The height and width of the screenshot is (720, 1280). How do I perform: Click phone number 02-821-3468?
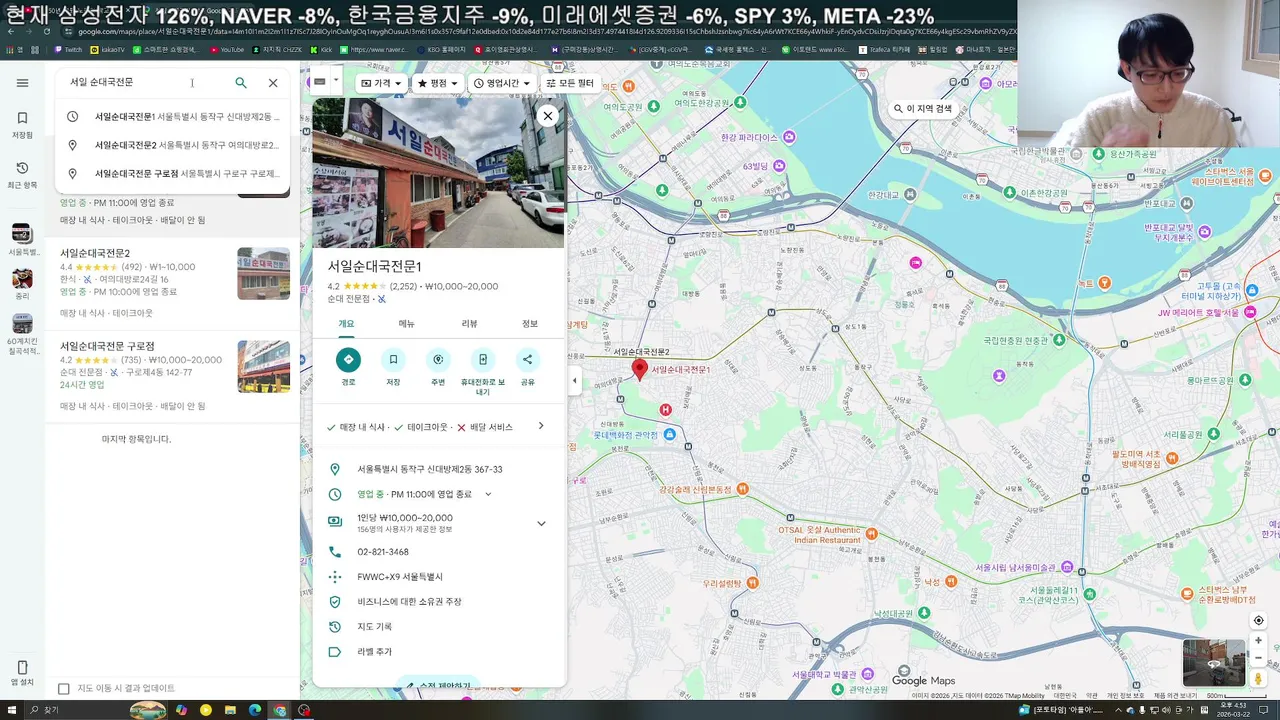(x=383, y=552)
